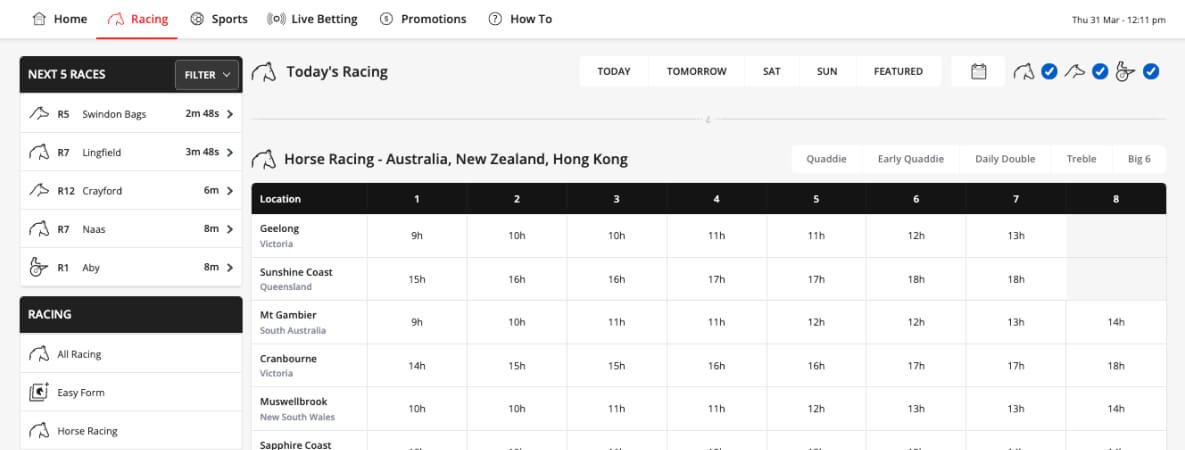The width and height of the screenshot is (1185, 450).
Task: Click greyhound icon for Crayford race
Action: pos(39,191)
